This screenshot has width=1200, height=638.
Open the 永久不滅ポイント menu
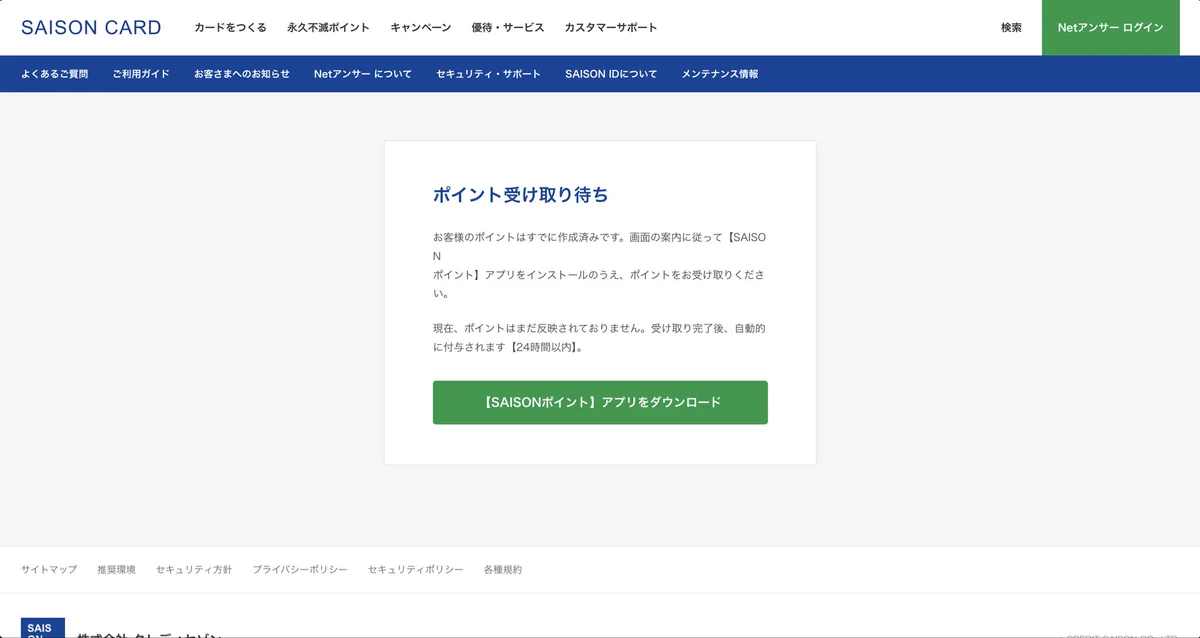tap(328, 28)
